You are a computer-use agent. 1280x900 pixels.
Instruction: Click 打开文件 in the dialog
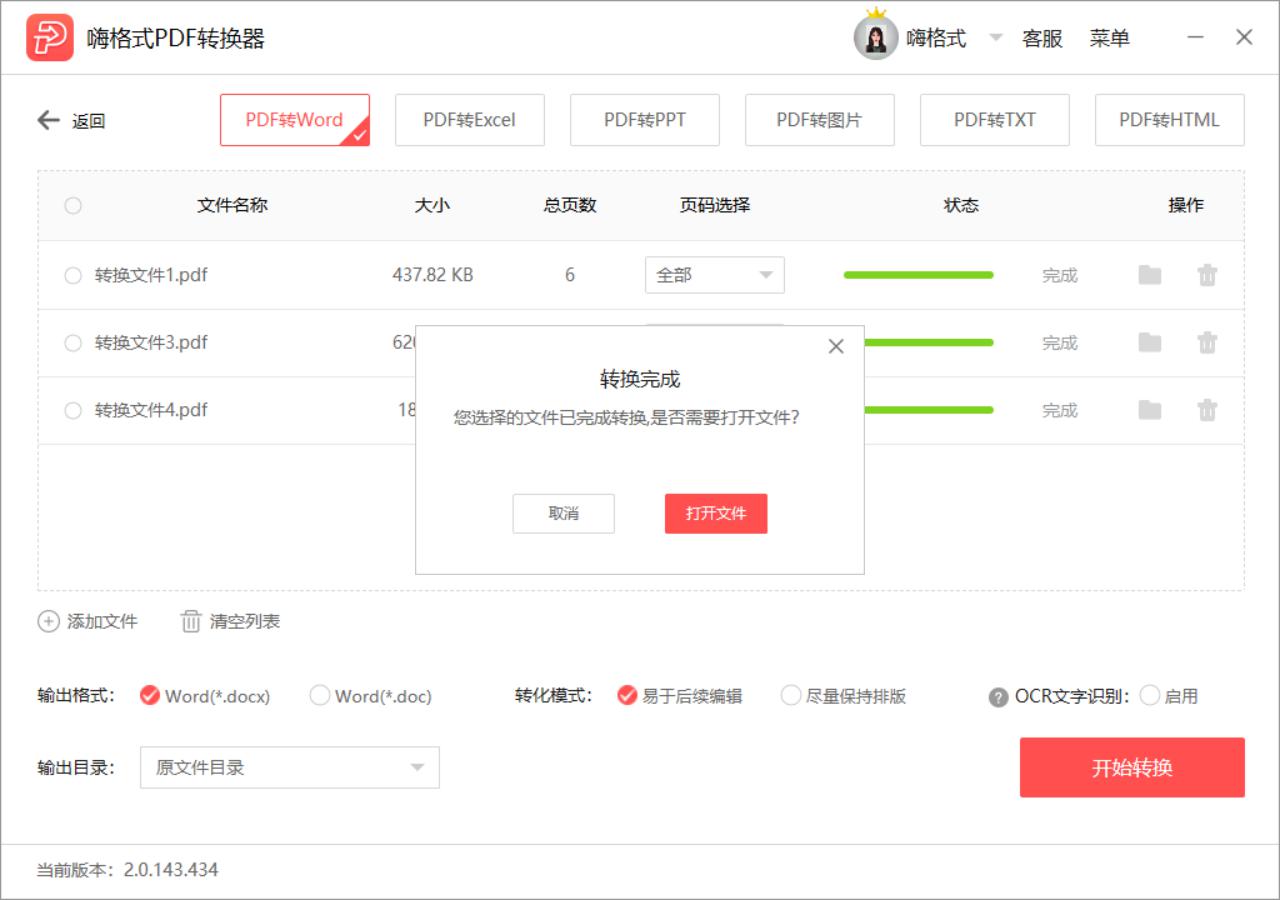point(715,513)
